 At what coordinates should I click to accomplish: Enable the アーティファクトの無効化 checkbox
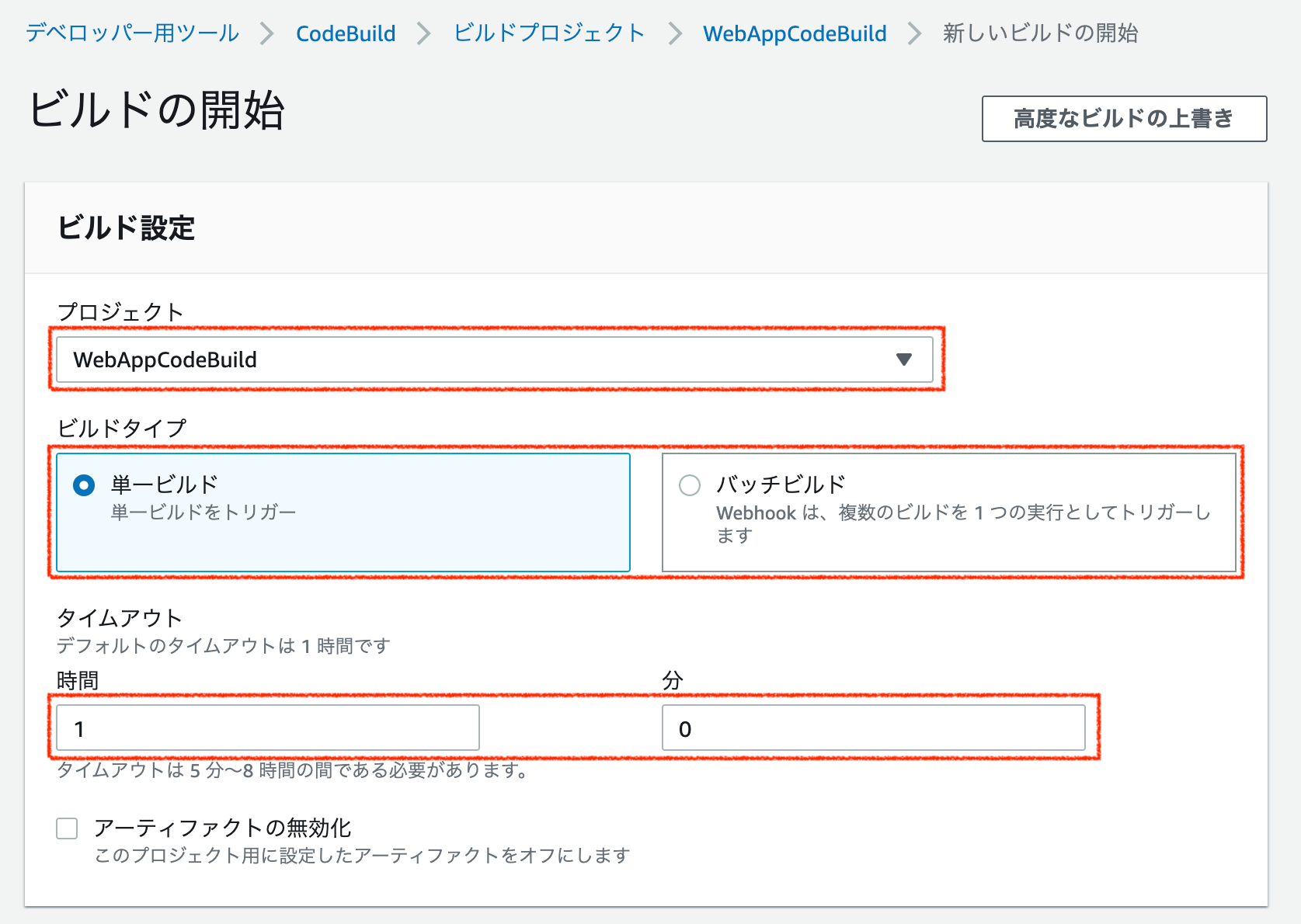(68, 828)
